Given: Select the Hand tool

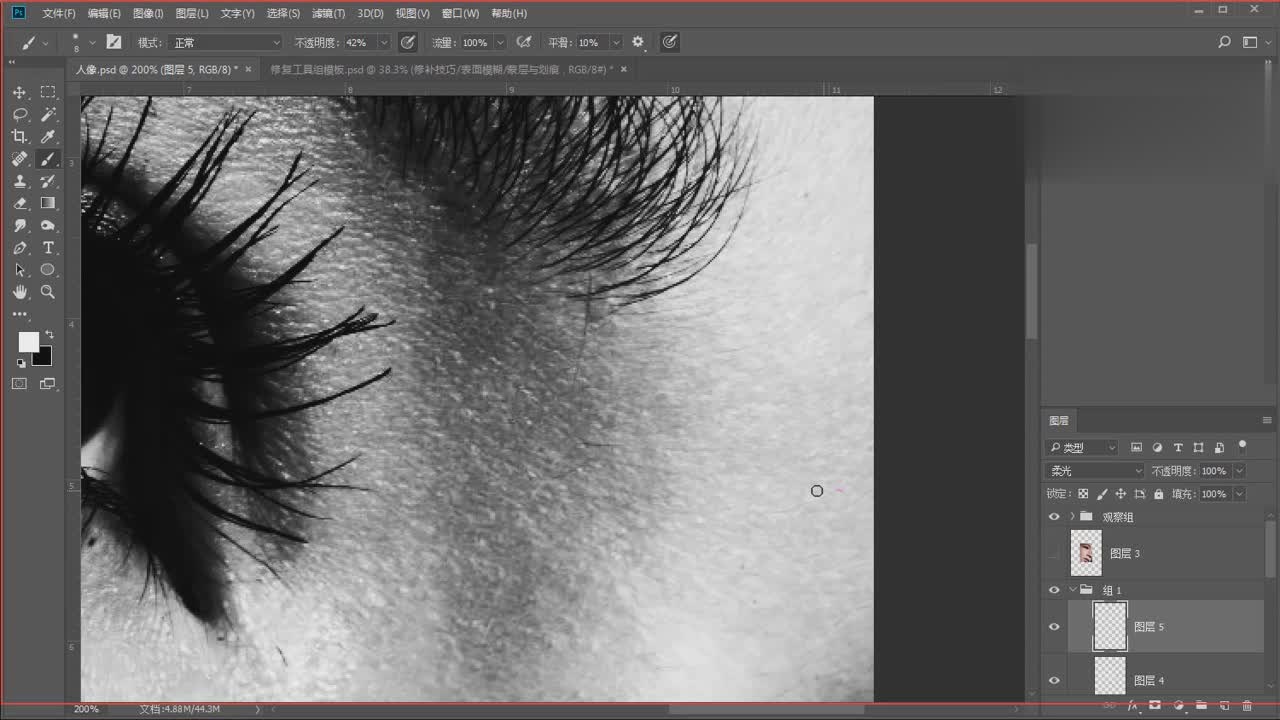Looking at the screenshot, I should click(20, 292).
